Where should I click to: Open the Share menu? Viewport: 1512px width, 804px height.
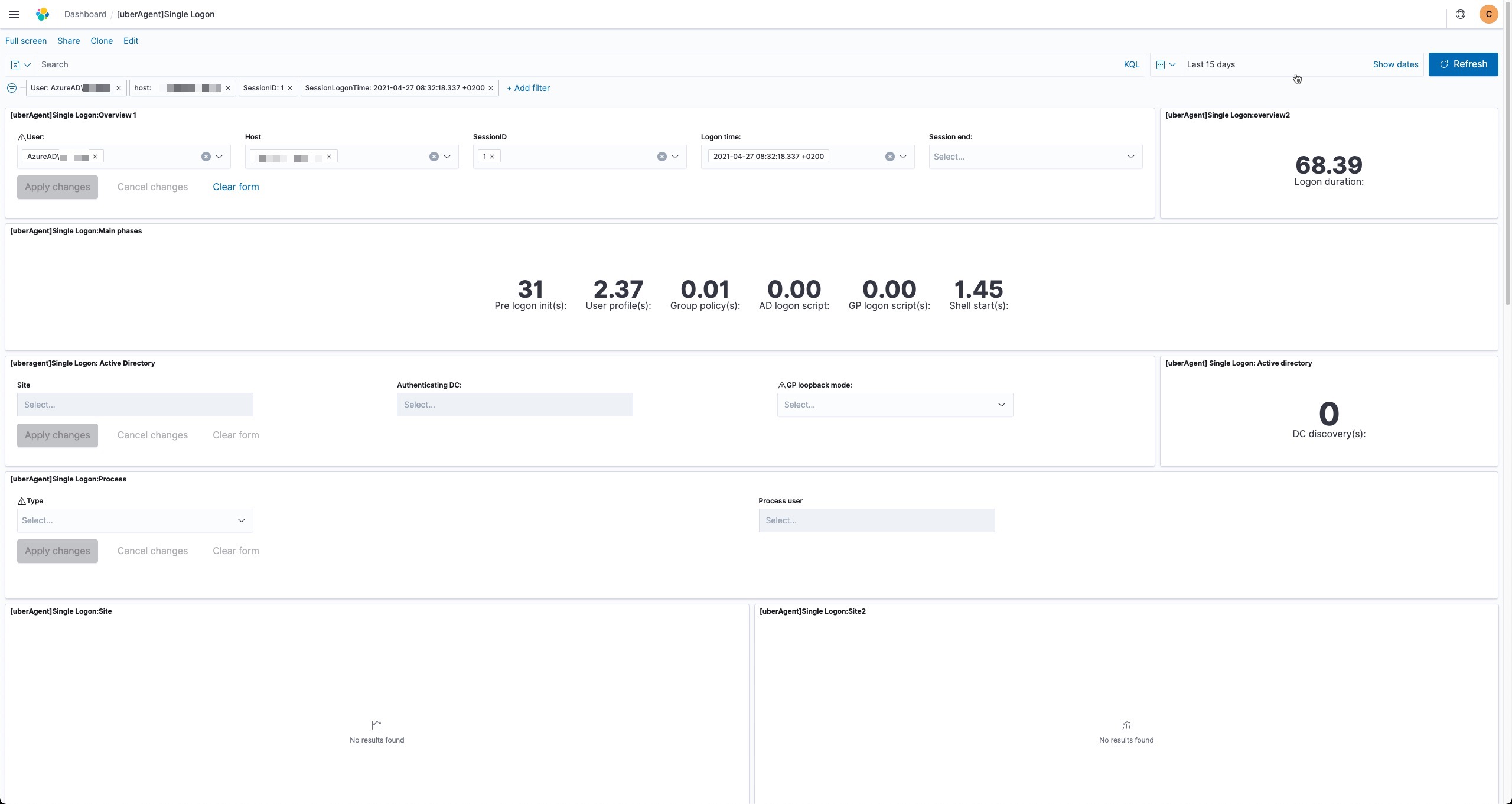tap(69, 41)
